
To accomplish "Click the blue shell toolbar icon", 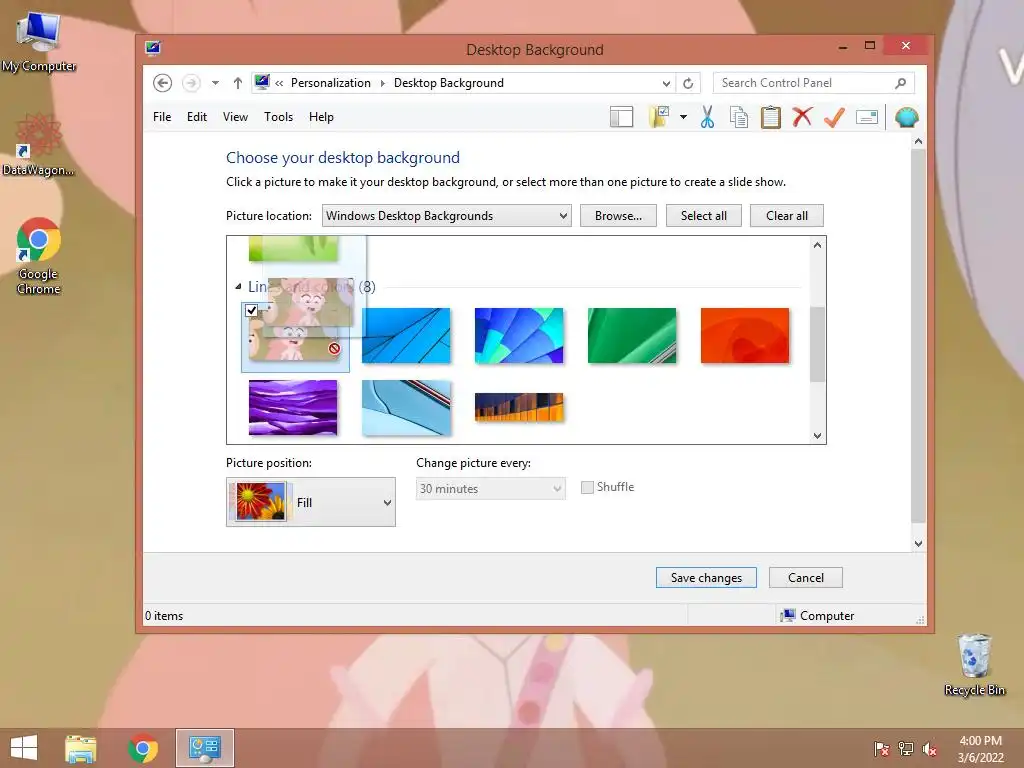I will 906,117.
